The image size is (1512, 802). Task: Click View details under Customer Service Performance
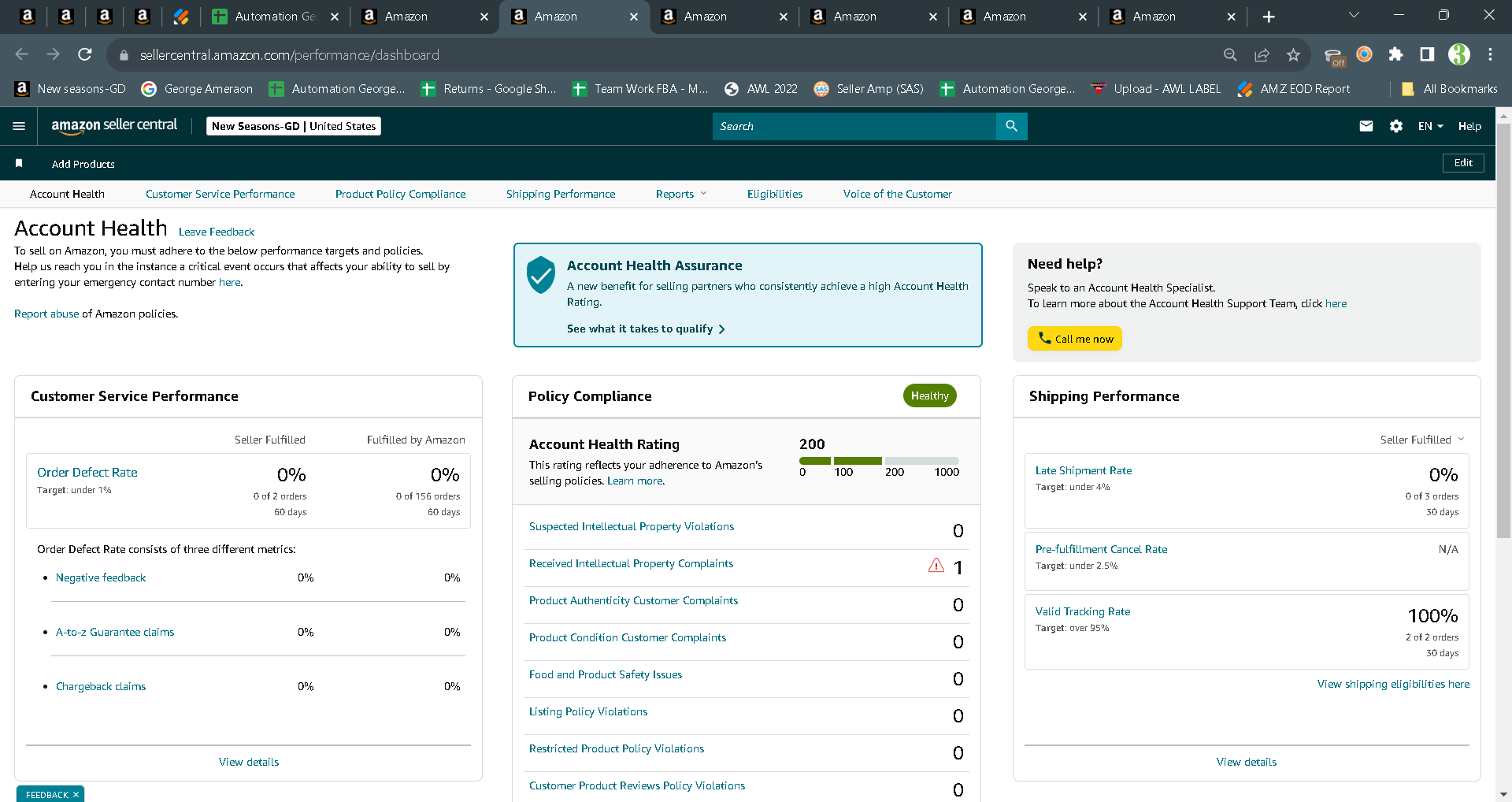point(249,762)
